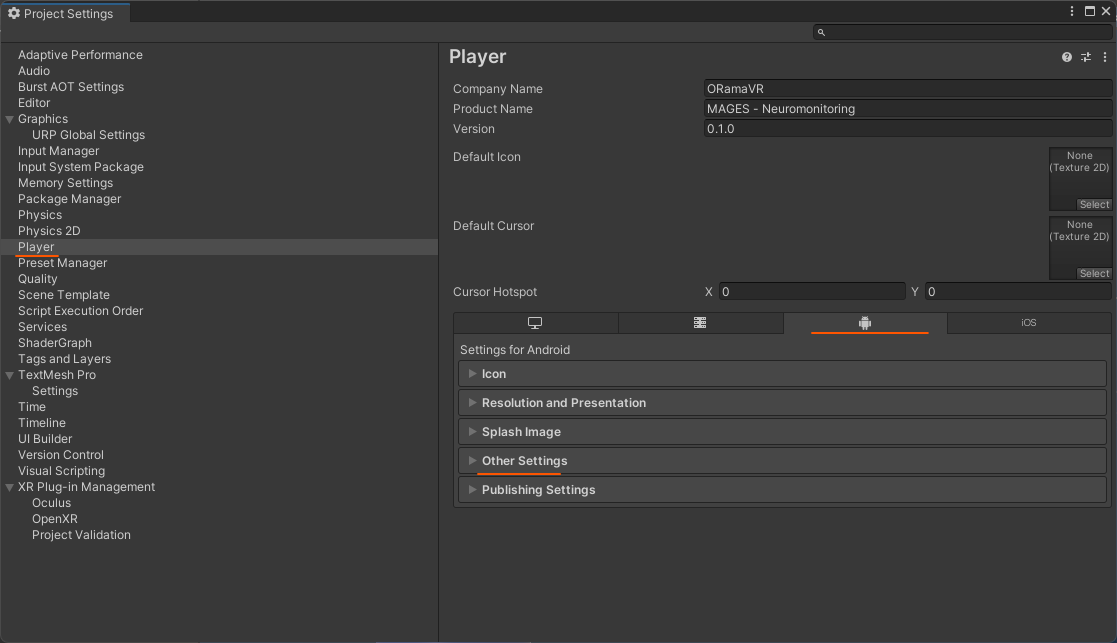Open Burst AOT Settings
Screen dimensions: 1117x643
click(x=71, y=87)
